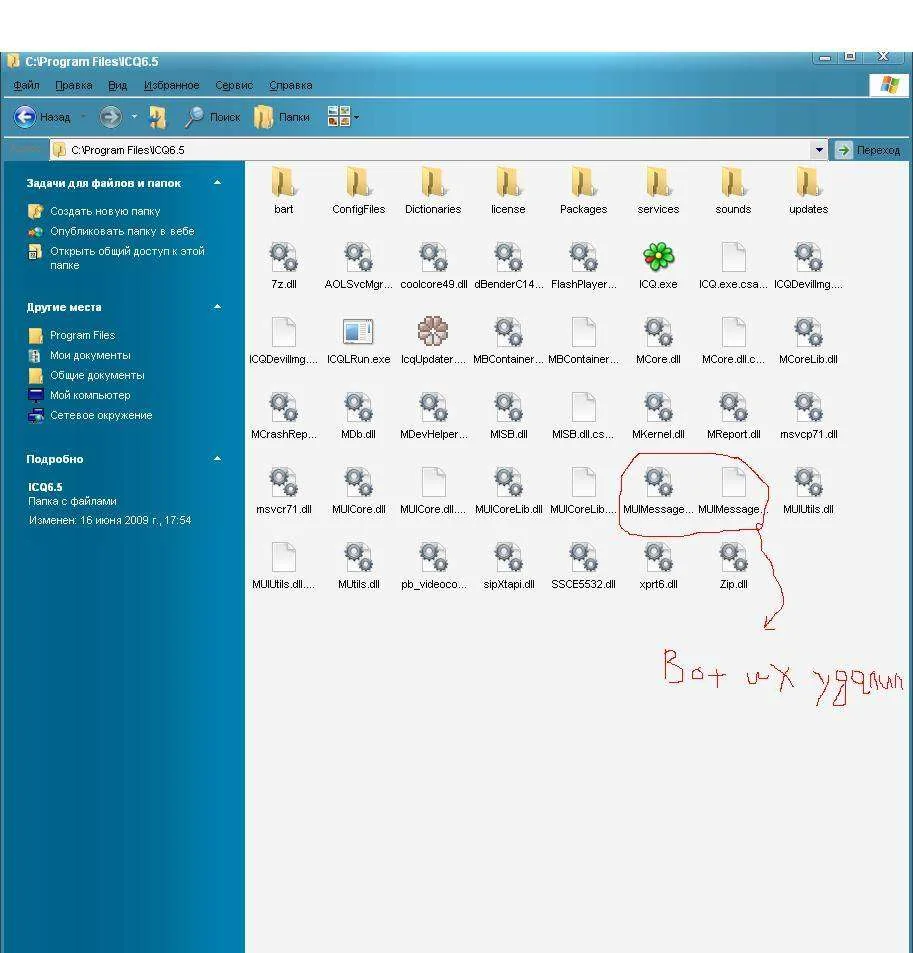Open the Файл menu
The height and width of the screenshot is (953, 913).
coord(26,85)
